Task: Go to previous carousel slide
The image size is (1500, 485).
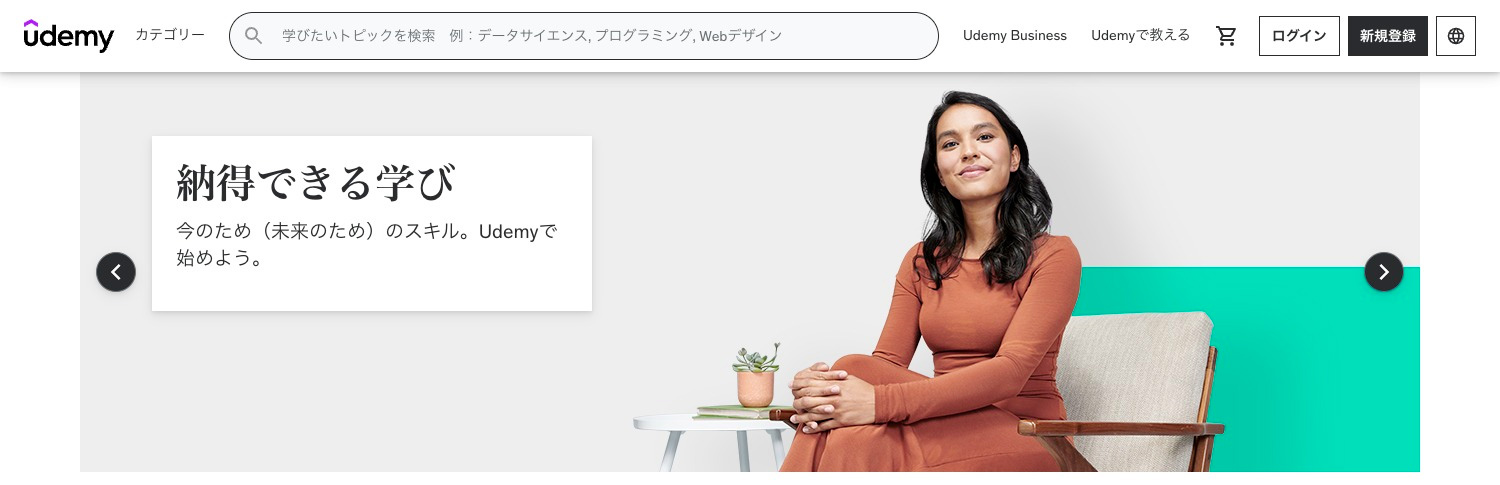Action: [116, 272]
